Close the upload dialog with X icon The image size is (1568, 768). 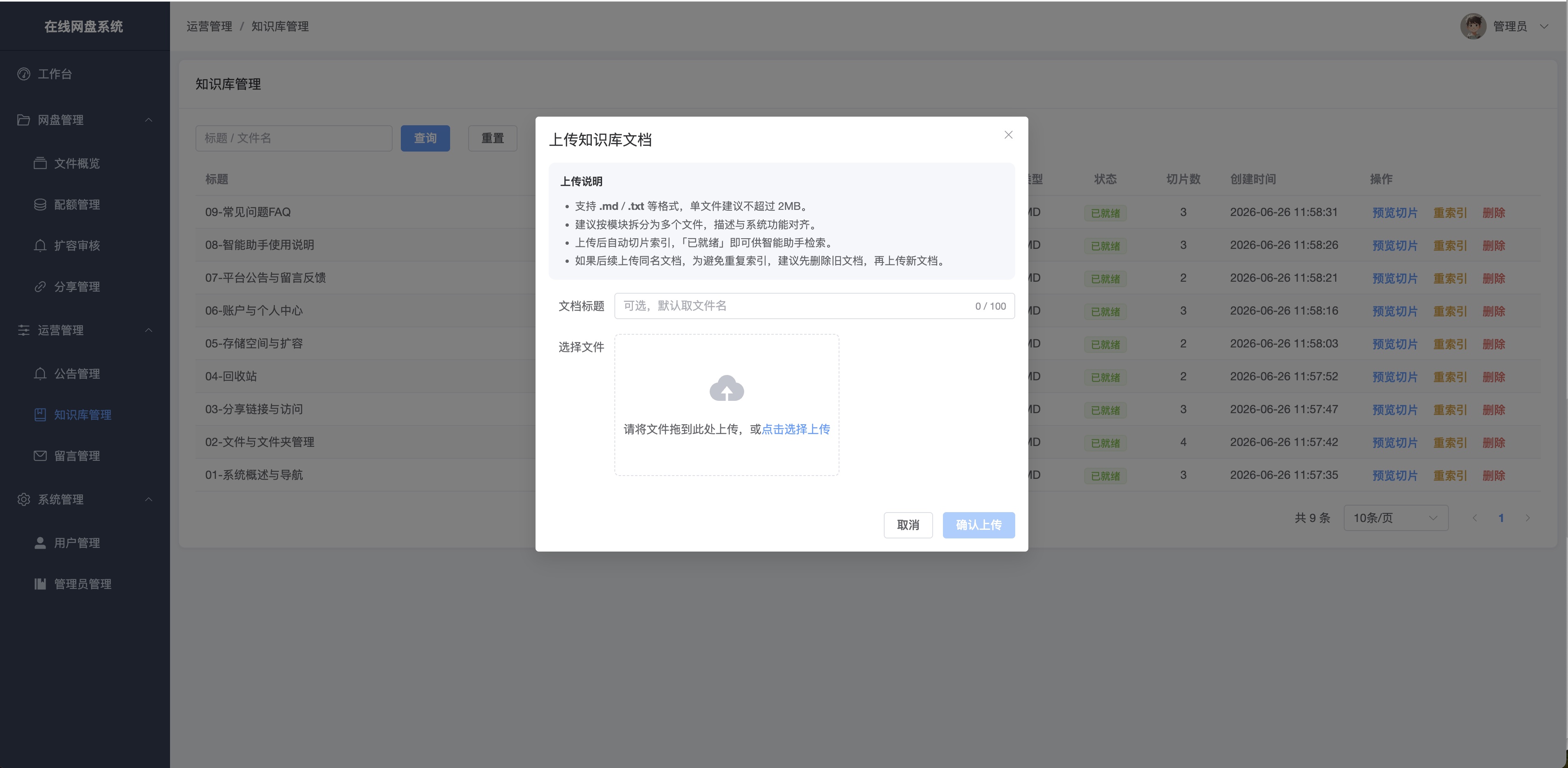click(1008, 134)
